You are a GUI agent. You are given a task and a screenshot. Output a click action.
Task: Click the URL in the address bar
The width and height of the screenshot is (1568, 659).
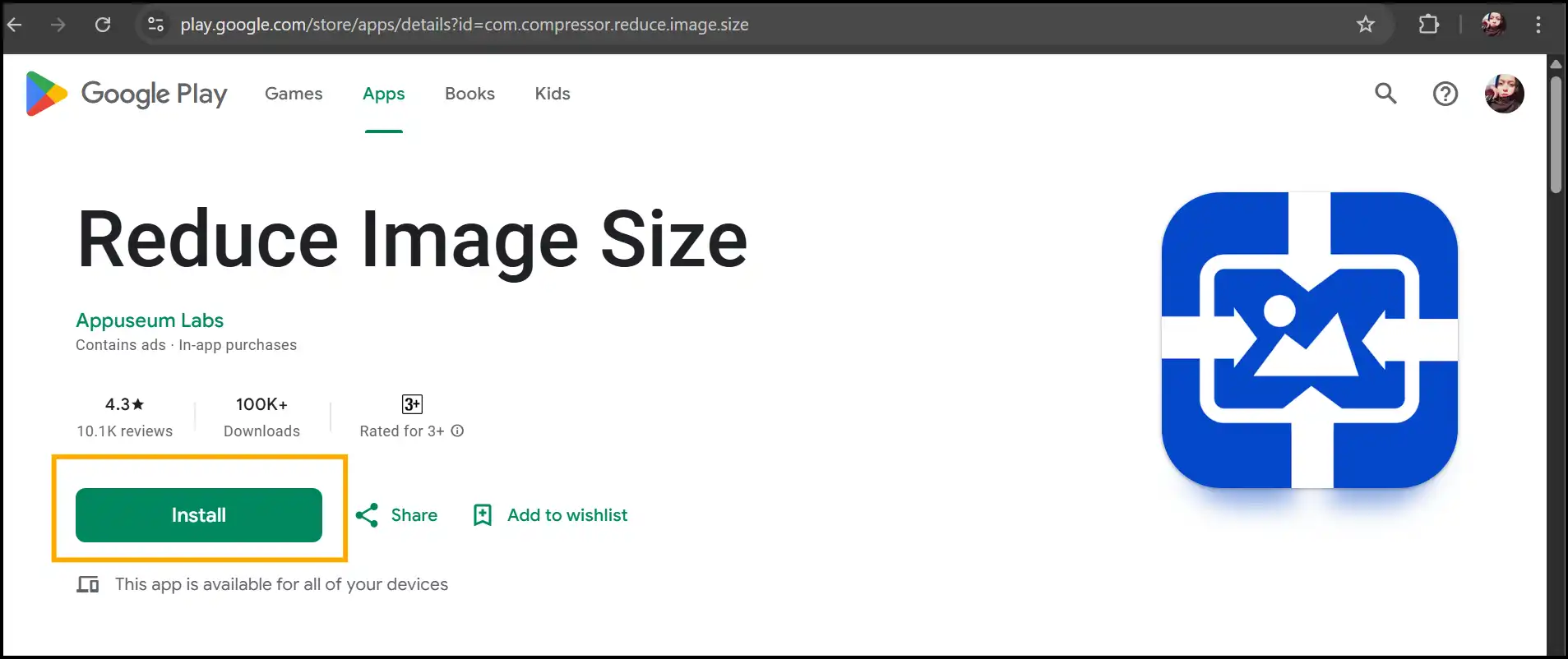pyautogui.click(x=465, y=25)
